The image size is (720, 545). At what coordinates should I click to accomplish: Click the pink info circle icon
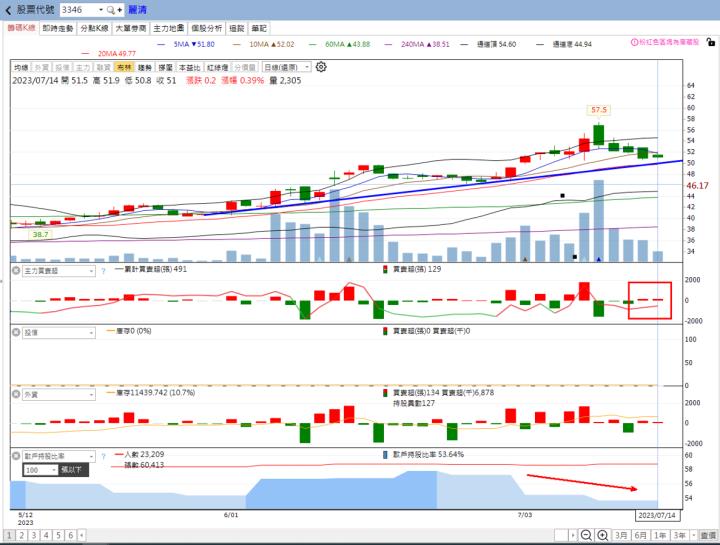(634, 42)
